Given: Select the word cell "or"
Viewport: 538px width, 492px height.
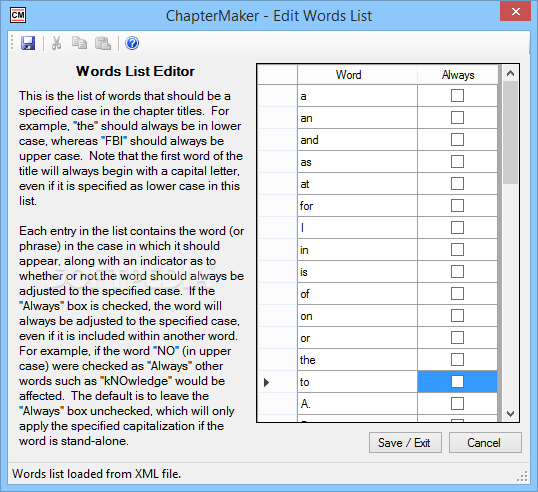Looking at the screenshot, I should click(357, 337).
